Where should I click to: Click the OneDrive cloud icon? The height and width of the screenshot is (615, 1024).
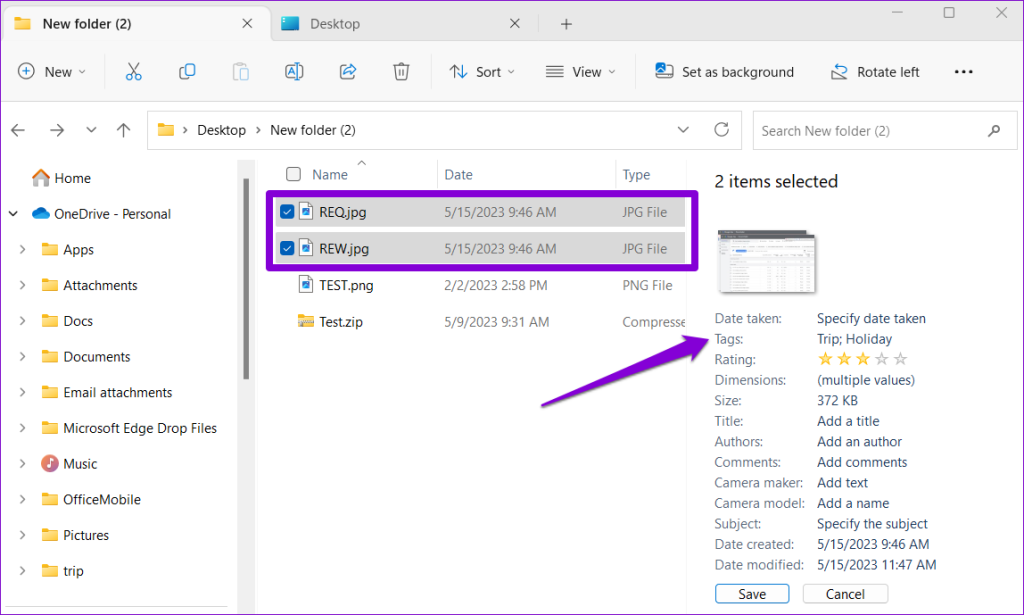point(40,213)
